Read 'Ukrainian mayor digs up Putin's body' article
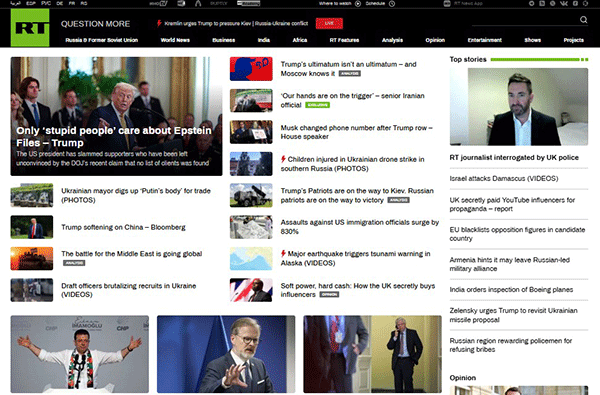 pos(136,195)
